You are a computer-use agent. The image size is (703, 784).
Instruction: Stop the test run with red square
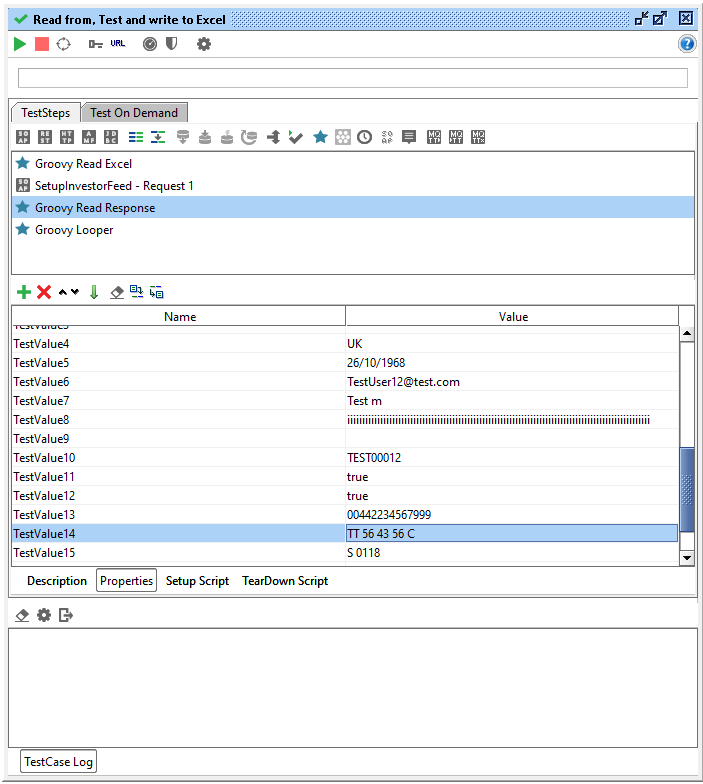coord(42,44)
